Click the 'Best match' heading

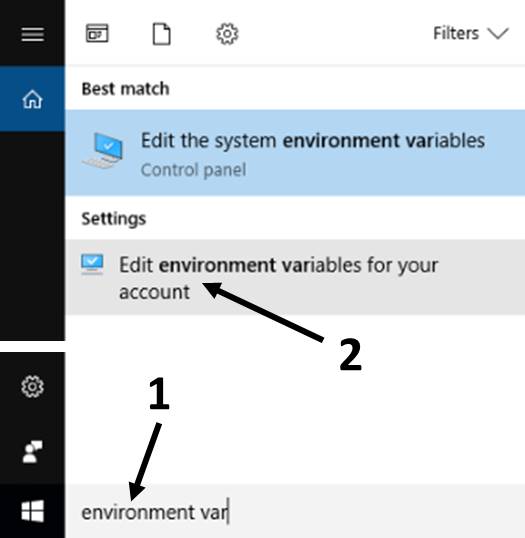click(125, 89)
